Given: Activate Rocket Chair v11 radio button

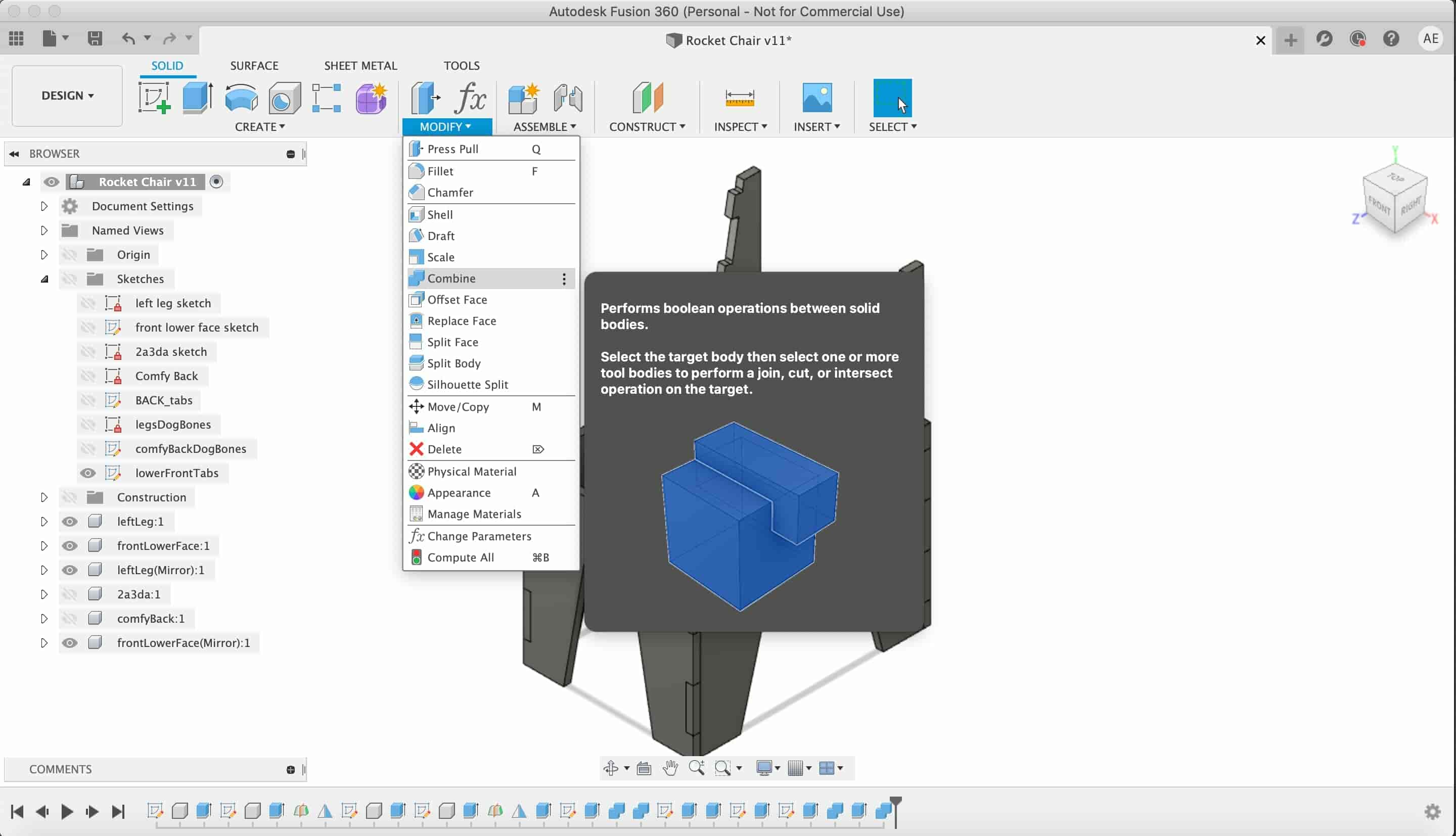Looking at the screenshot, I should pyautogui.click(x=216, y=182).
